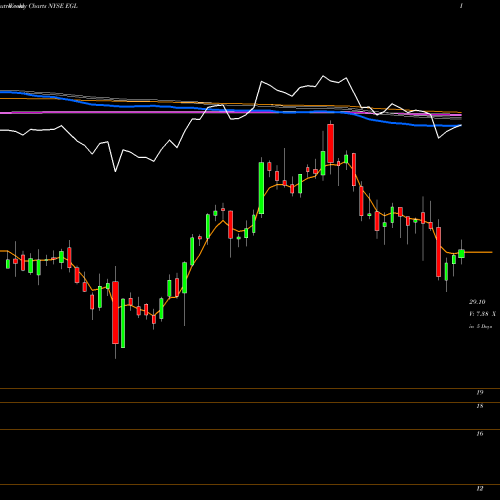Click the 'in 5 Days' label
This screenshot has width=500, height=500.
480,327
